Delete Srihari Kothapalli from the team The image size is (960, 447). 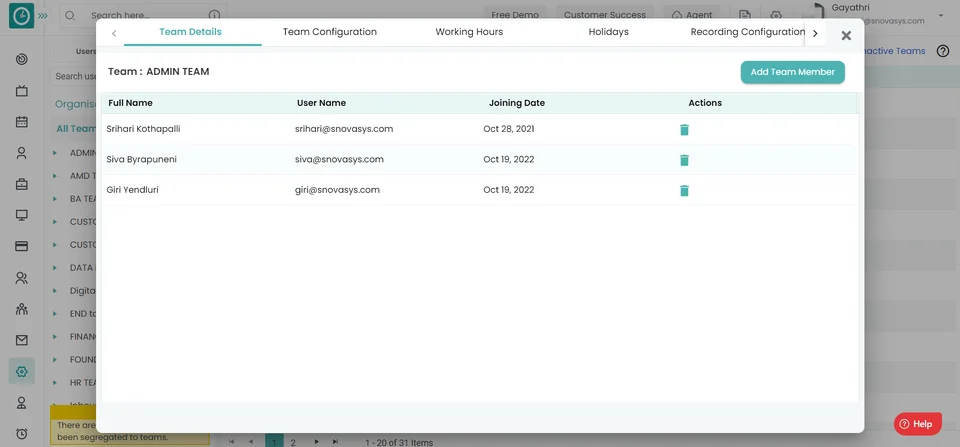(684, 130)
